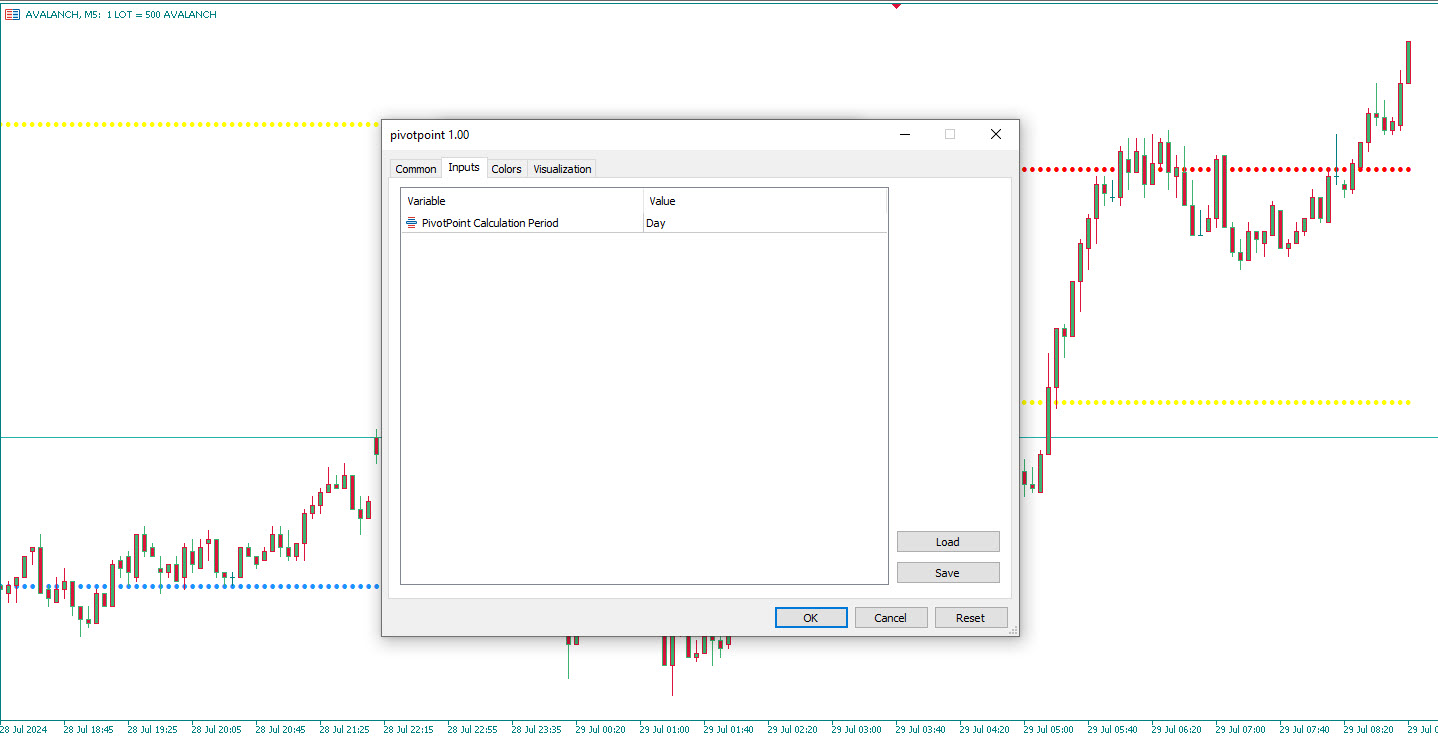Click the parameter icon beside PivotPoint Calculation Period

tap(411, 223)
